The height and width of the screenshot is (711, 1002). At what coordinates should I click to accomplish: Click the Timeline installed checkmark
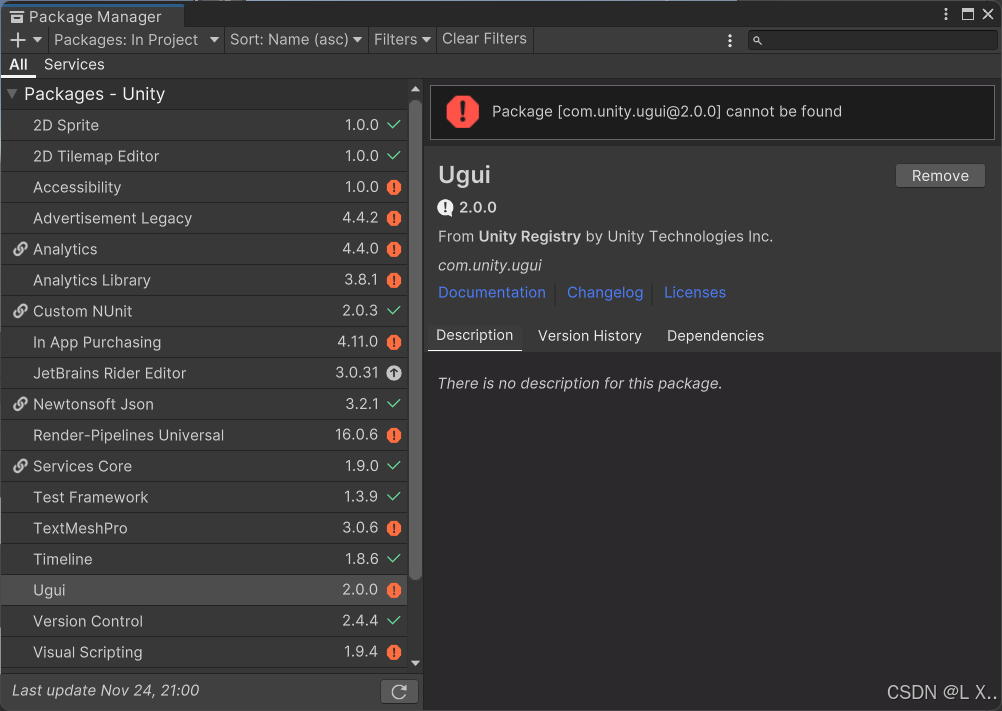(394, 559)
